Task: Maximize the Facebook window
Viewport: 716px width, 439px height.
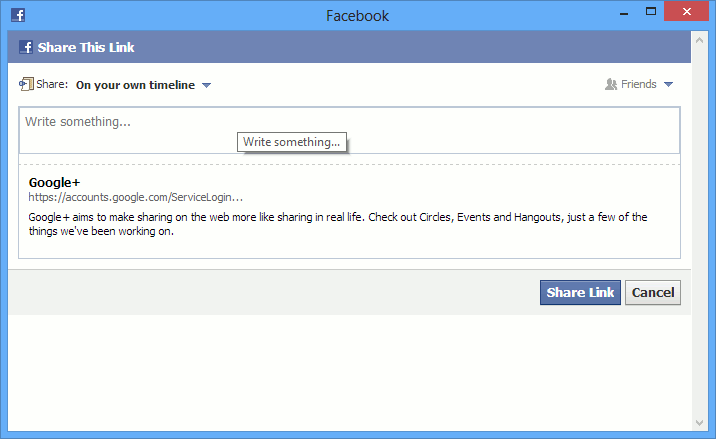Action: pyautogui.click(x=651, y=11)
